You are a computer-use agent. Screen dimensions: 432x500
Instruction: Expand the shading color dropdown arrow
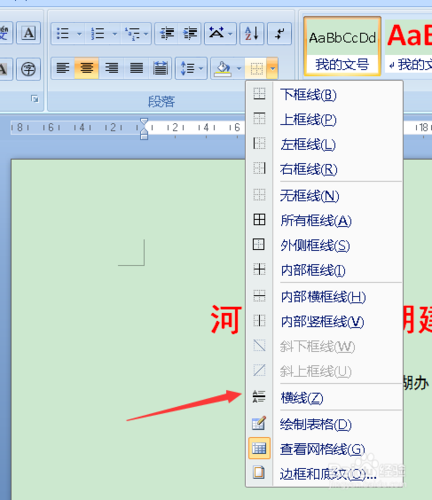(x=239, y=69)
